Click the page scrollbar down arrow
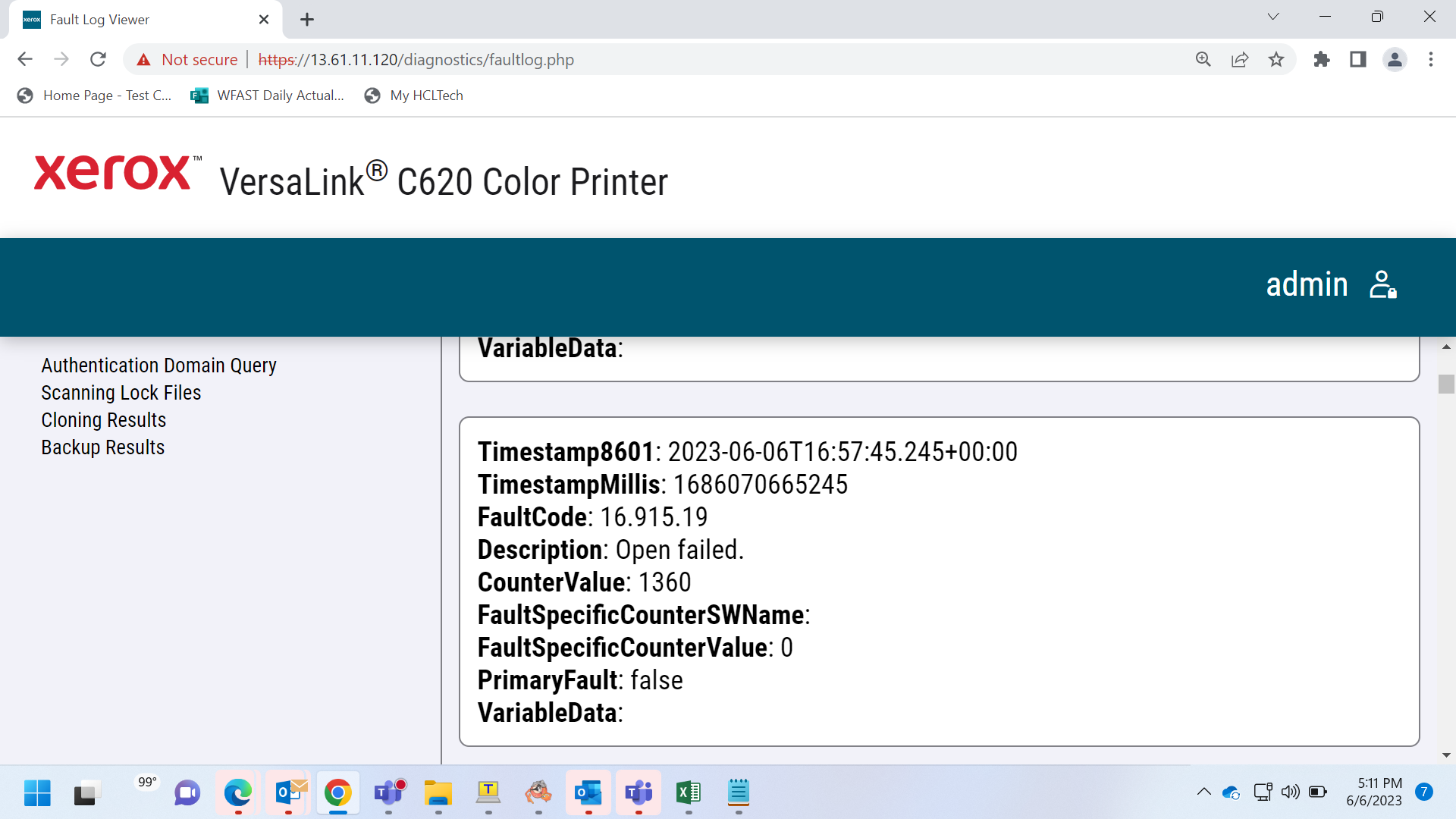 click(x=1446, y=755)
